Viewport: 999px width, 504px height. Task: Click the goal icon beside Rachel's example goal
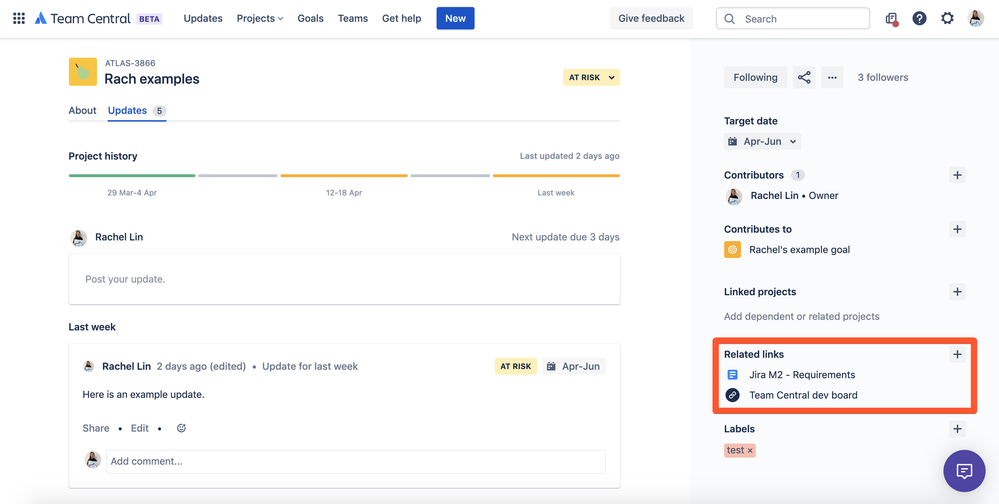point(733,250)
